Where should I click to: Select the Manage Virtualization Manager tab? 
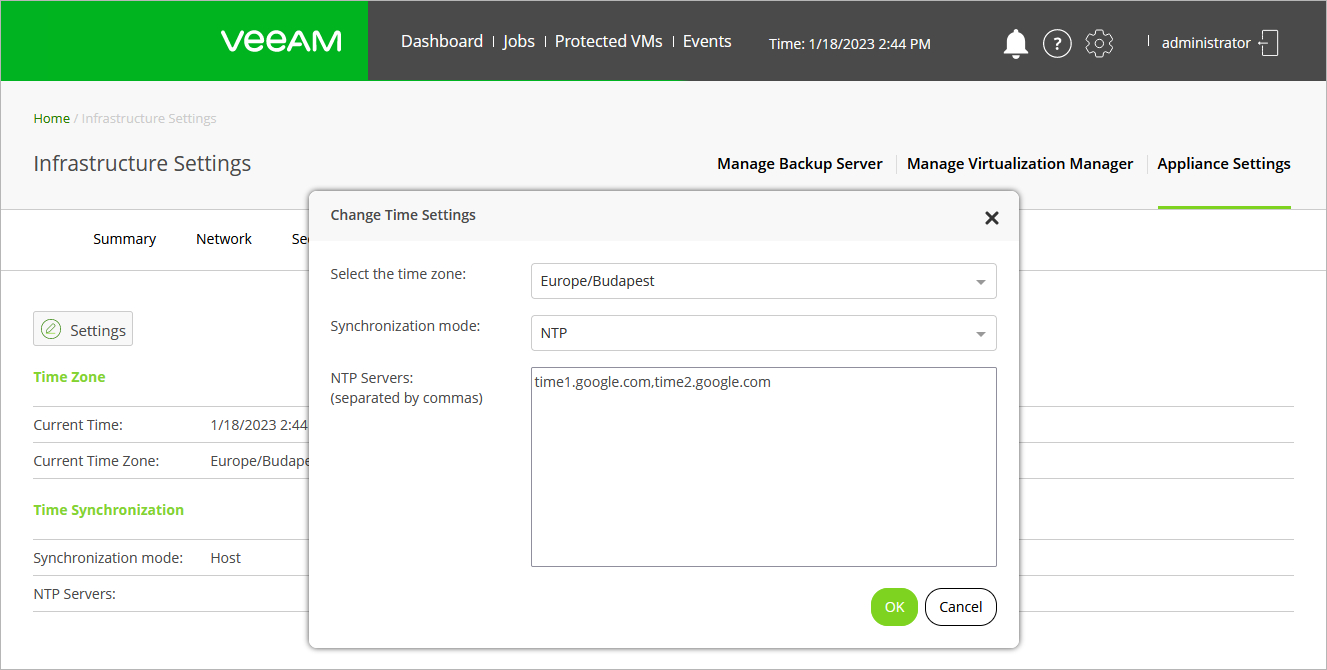pos(1019,164)
